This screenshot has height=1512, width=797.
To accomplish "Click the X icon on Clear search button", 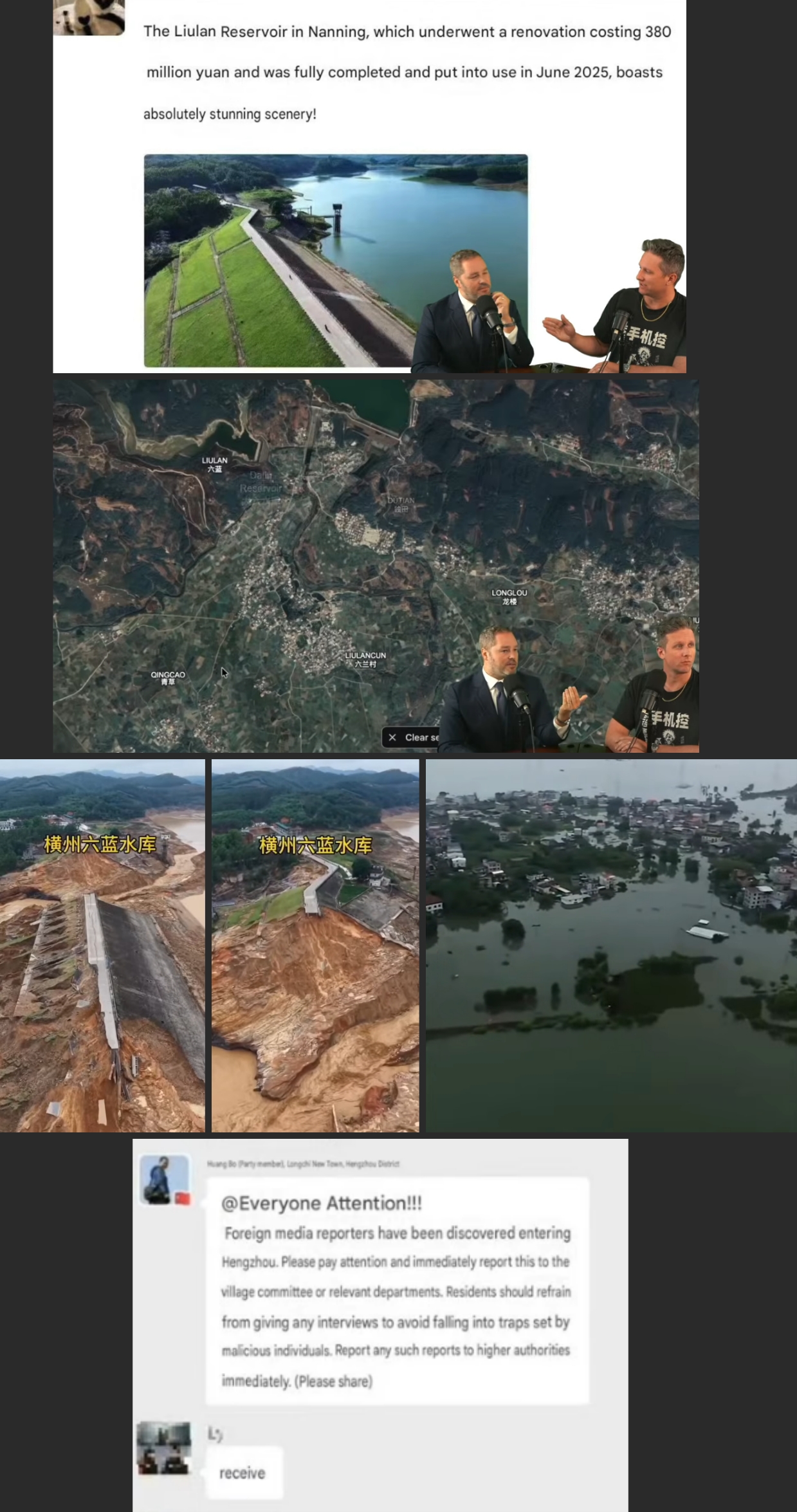I will [392, 737].
